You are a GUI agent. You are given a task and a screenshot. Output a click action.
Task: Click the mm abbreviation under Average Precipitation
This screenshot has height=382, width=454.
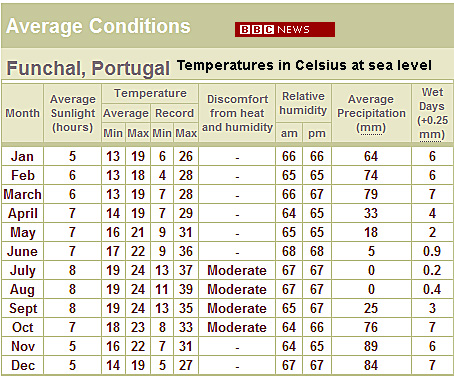[x=371, y=127]
